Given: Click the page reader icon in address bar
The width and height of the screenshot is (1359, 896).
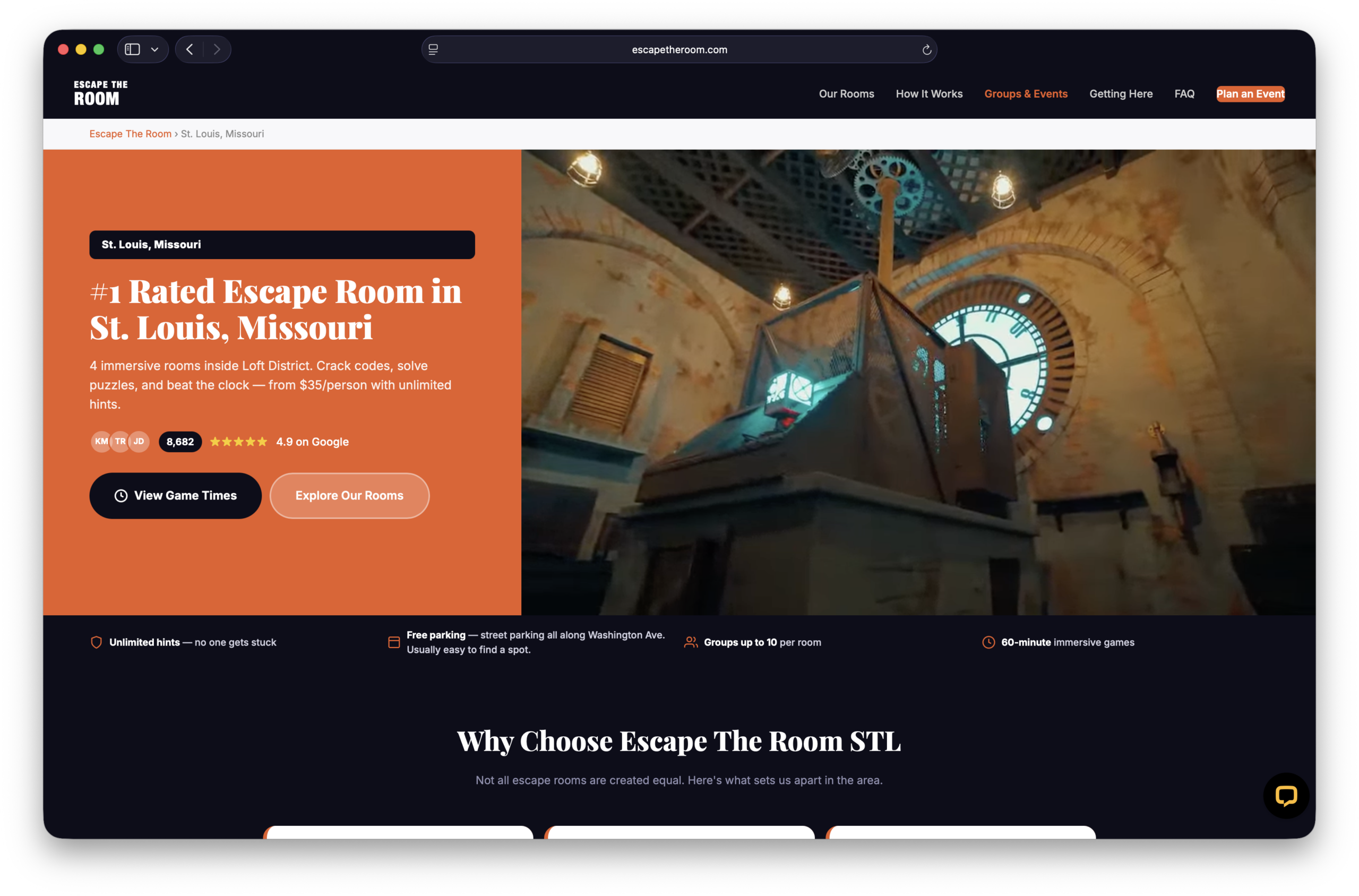Looking at the screenshot, I should (433, 50).
